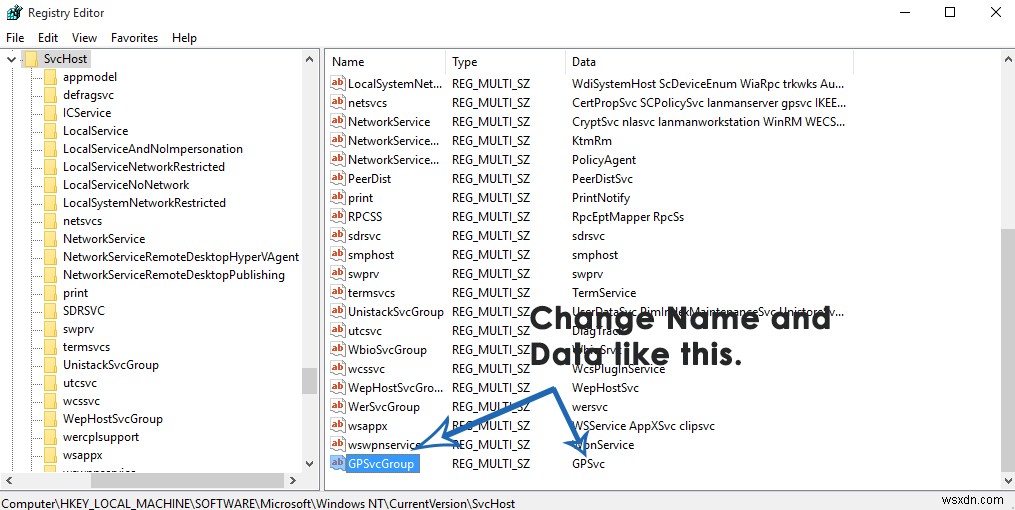Viewport: 1015px width, 510px height.
Task: Select the PeerDist value name
Action: (x=369, y=179)
